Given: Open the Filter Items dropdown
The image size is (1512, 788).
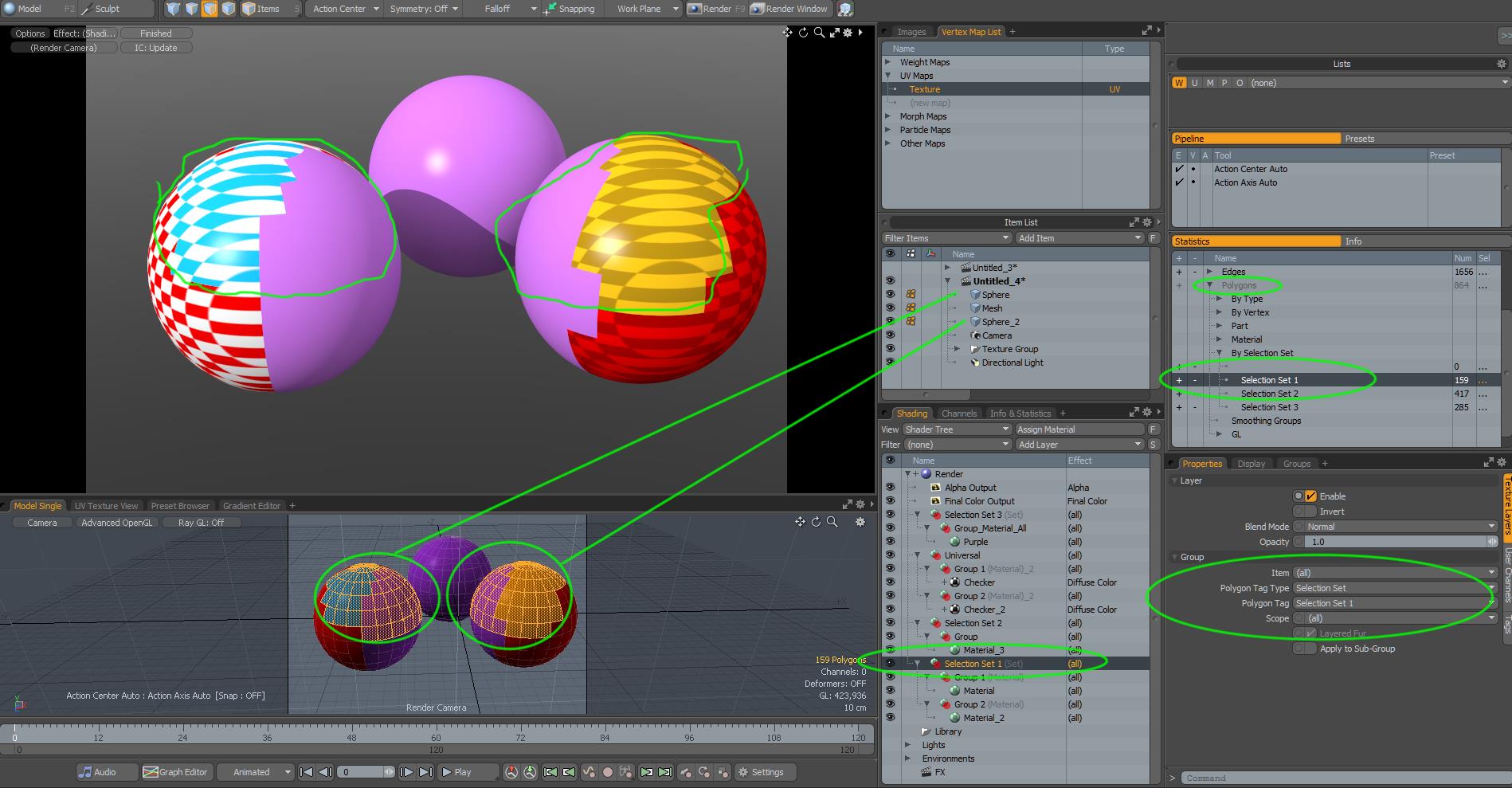Looking at the screenshot, I should coord(946,238).
